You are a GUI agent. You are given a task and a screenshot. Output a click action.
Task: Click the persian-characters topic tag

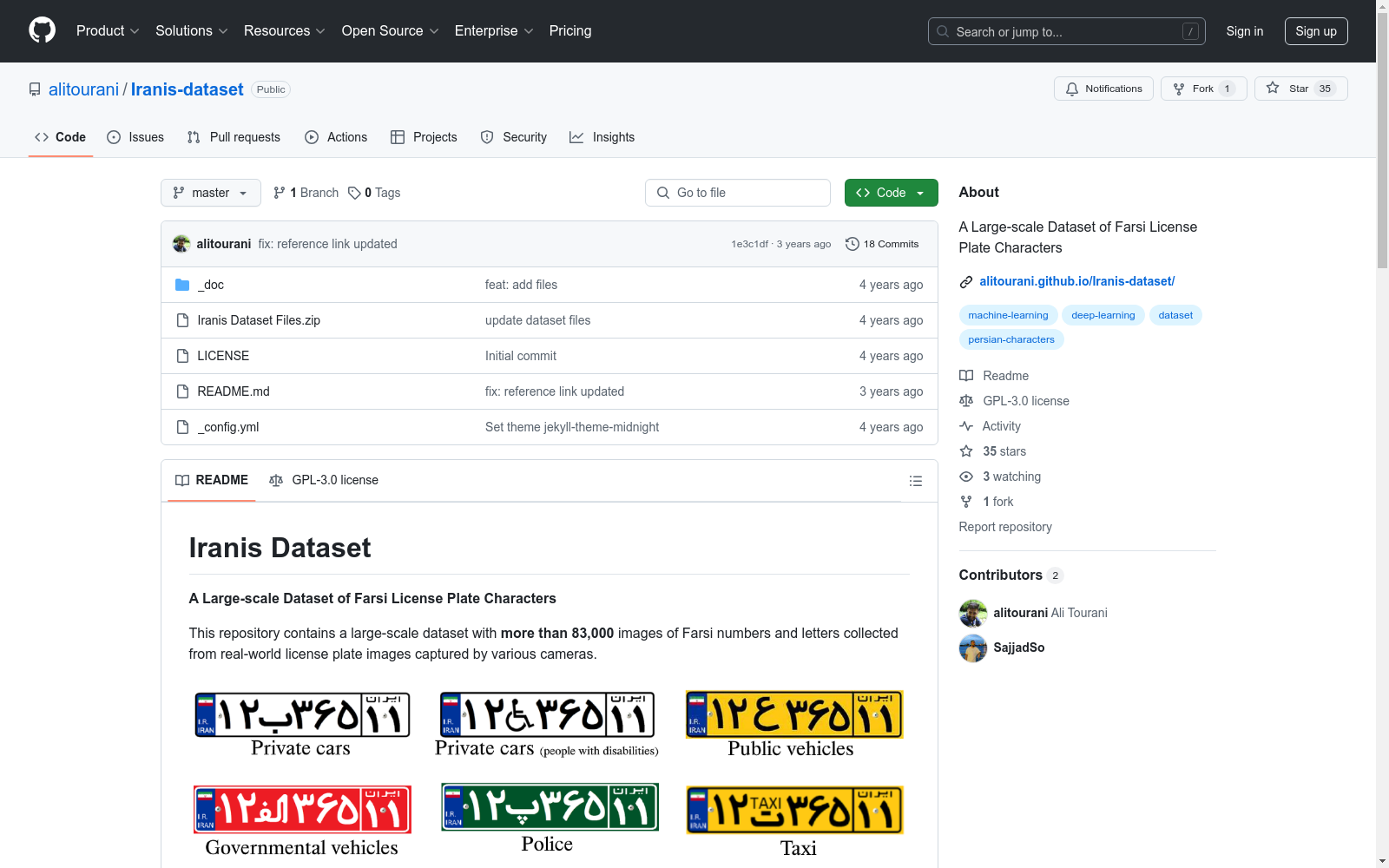(1011, 339)
